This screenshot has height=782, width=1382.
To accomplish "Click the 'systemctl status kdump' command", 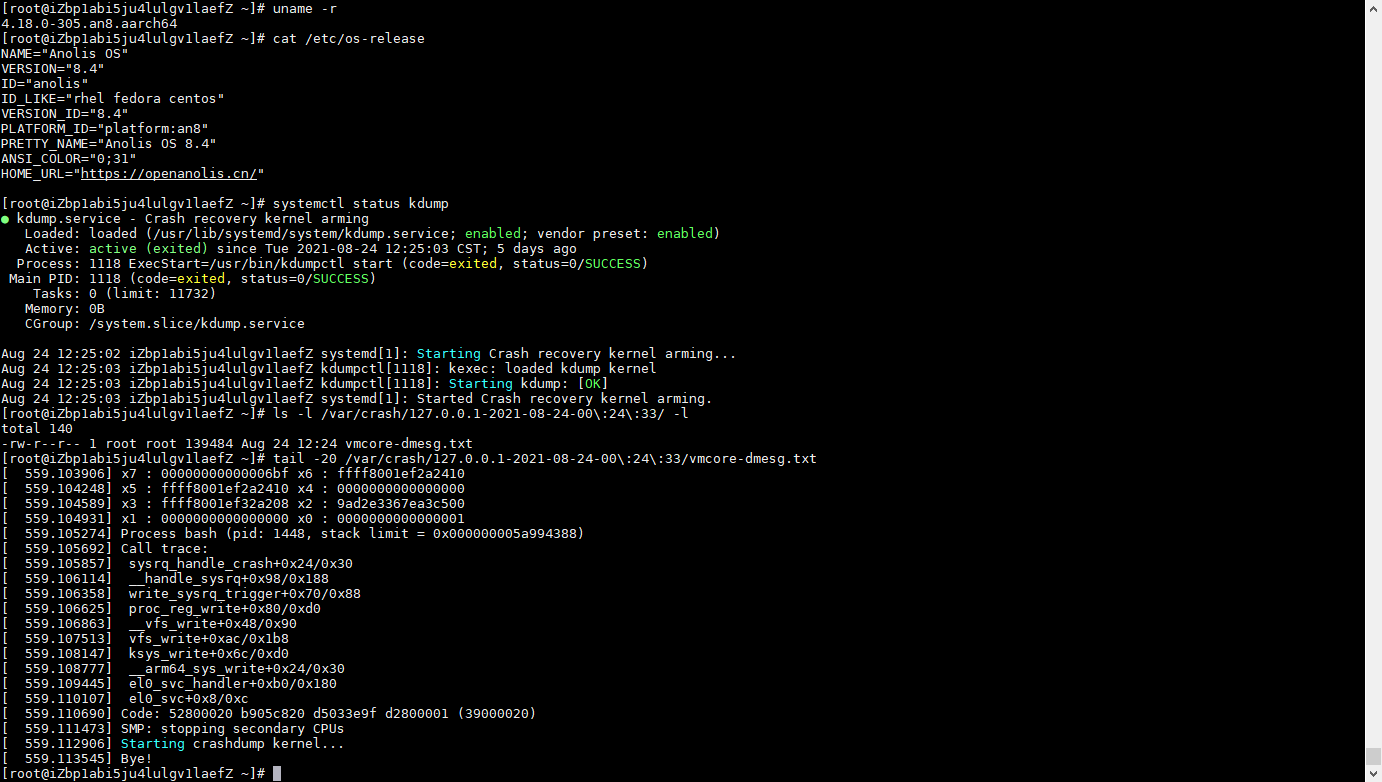I will pos(360,204).
